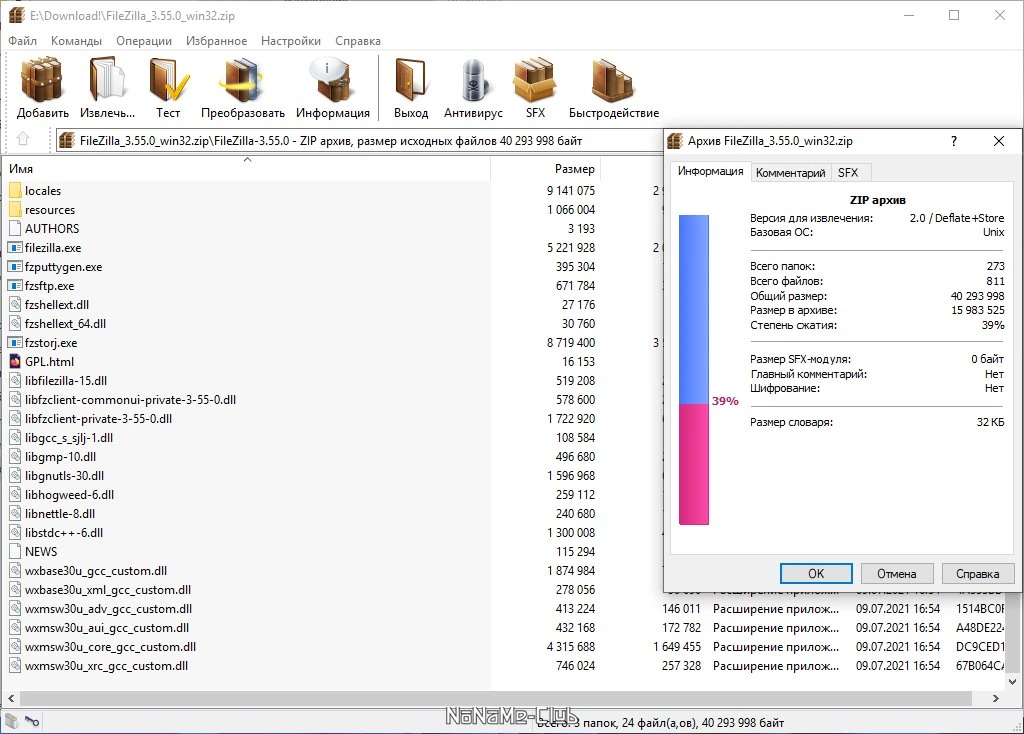The height and width of the screenshot is (734, 1024).
Task: Click the key icon in status bar
Action: pos(32,721)
